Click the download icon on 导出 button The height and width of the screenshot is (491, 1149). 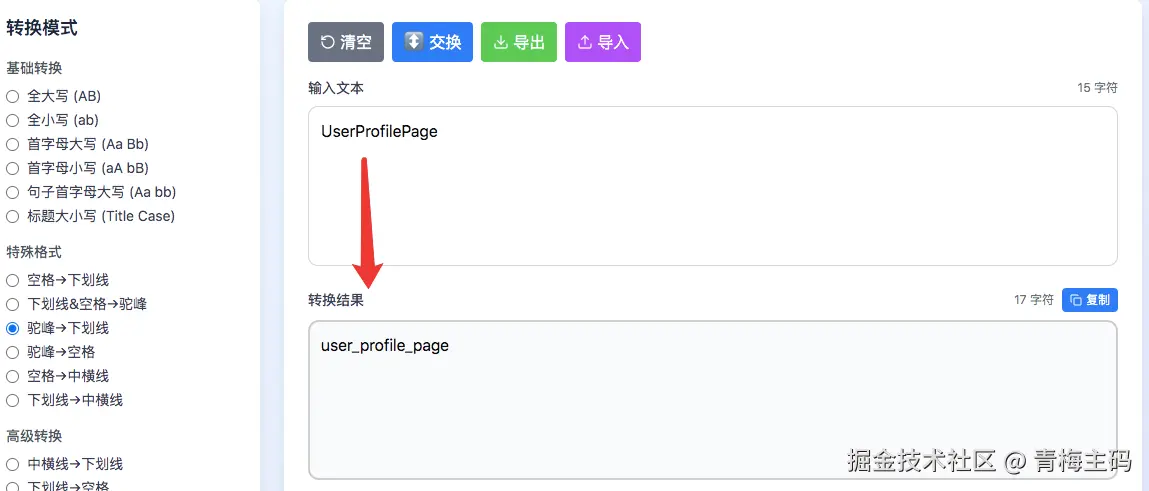click(x=500, y=43)
